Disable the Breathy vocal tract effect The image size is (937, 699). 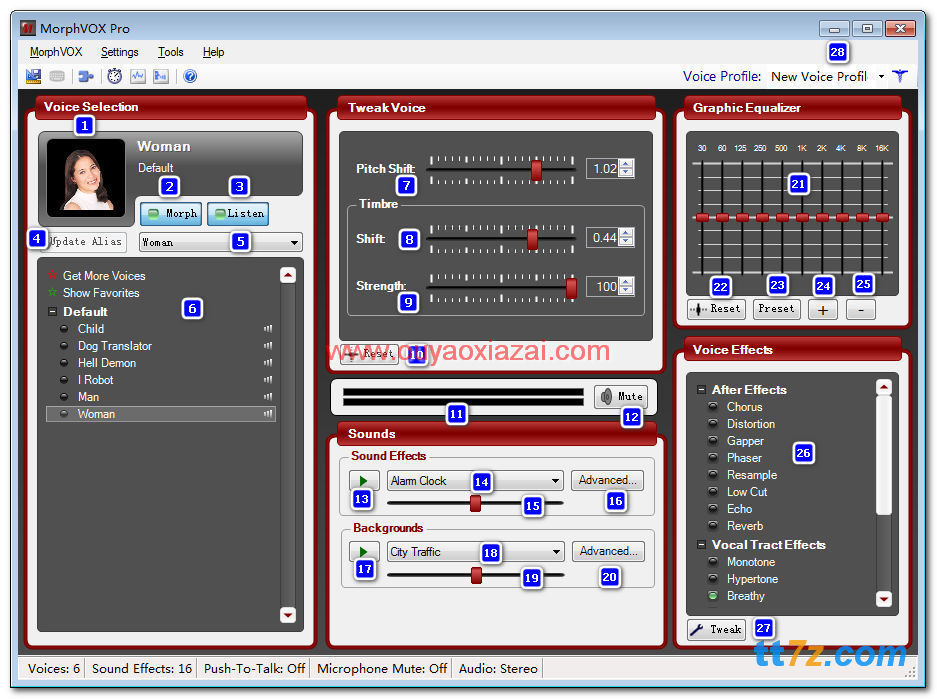pyautogui.click(x=713, y=596)
